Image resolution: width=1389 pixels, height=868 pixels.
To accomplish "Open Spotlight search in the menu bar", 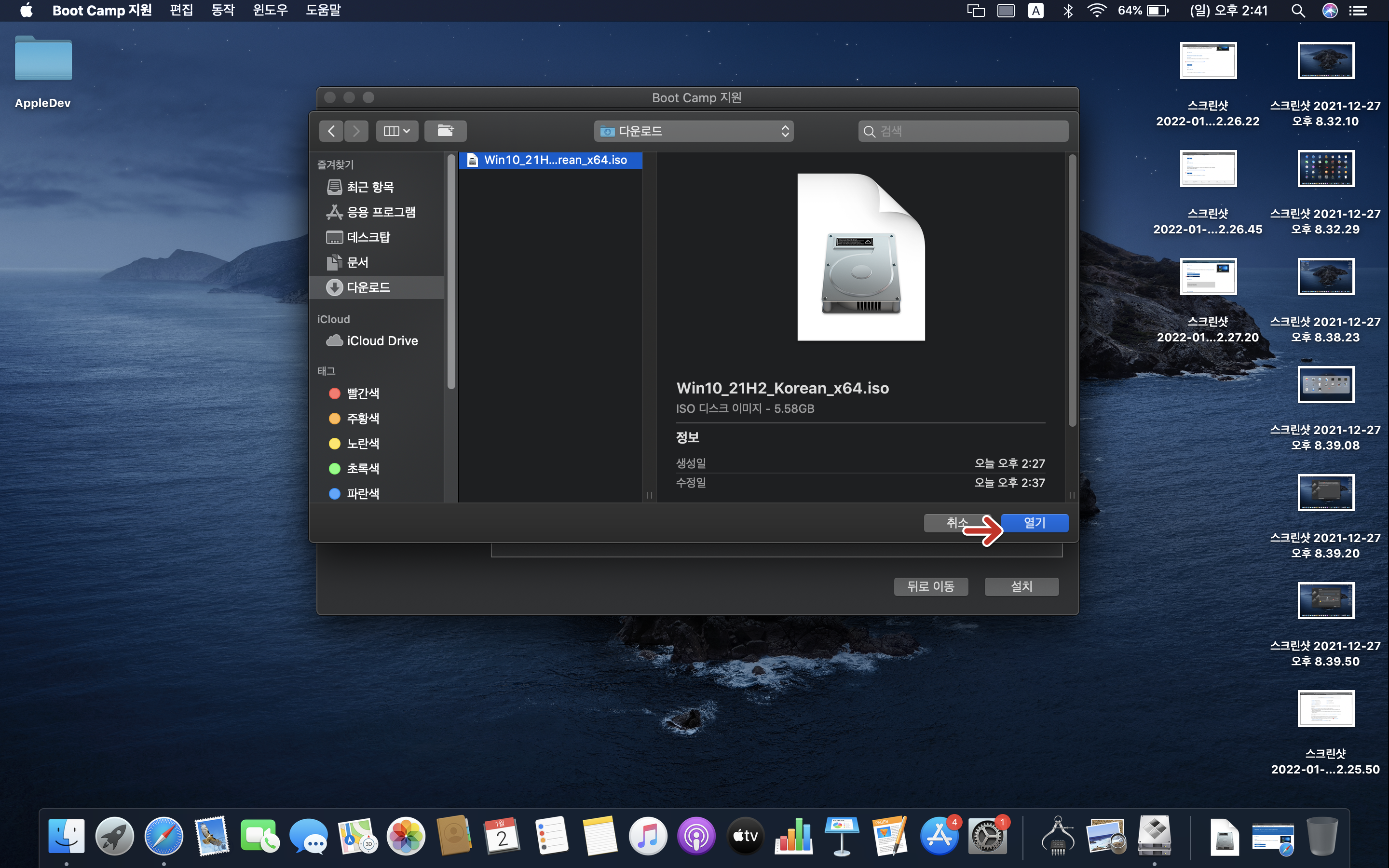I will pos(1298,10).
